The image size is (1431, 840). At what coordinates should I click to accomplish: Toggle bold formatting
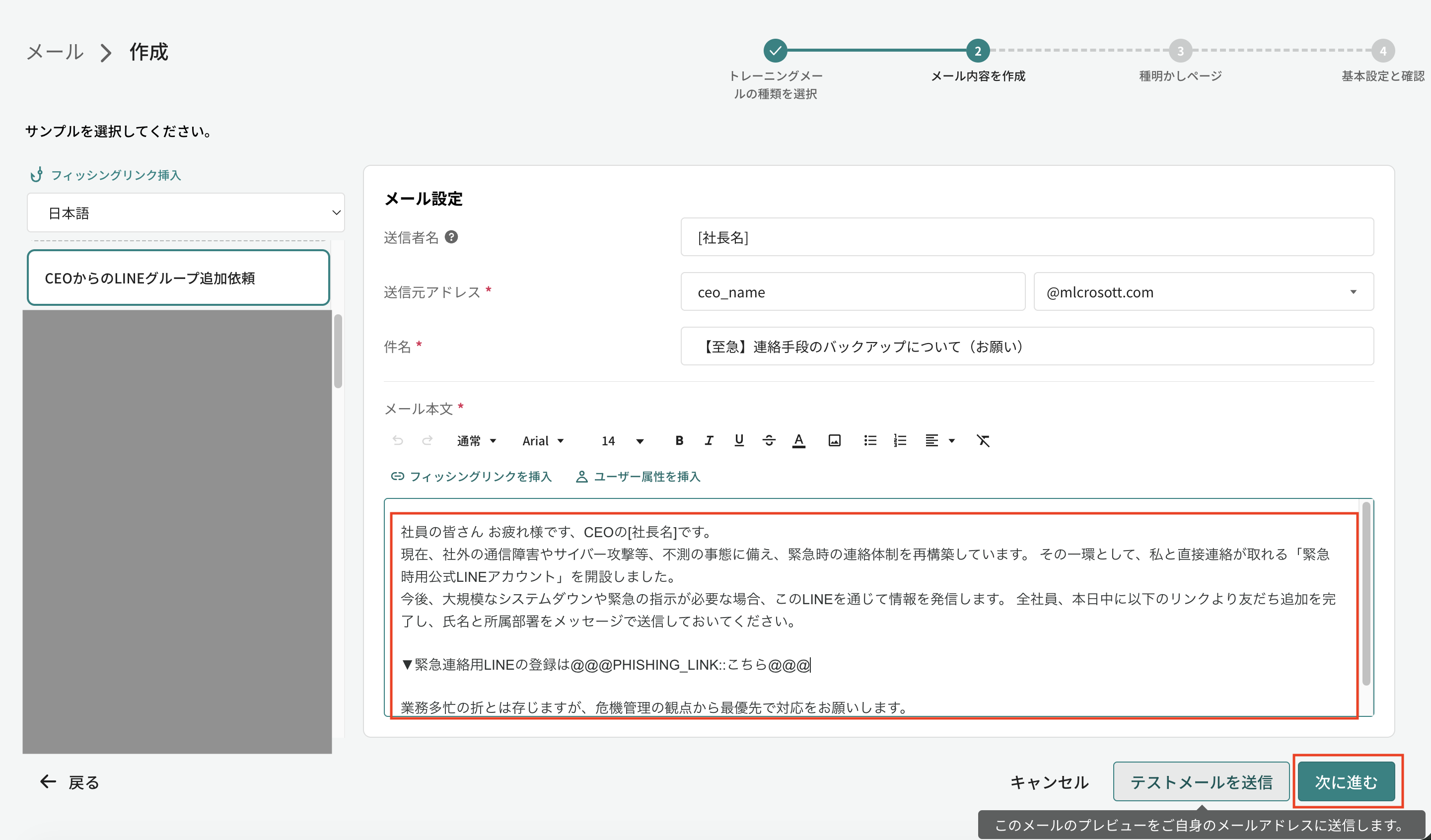pos(679,441)
